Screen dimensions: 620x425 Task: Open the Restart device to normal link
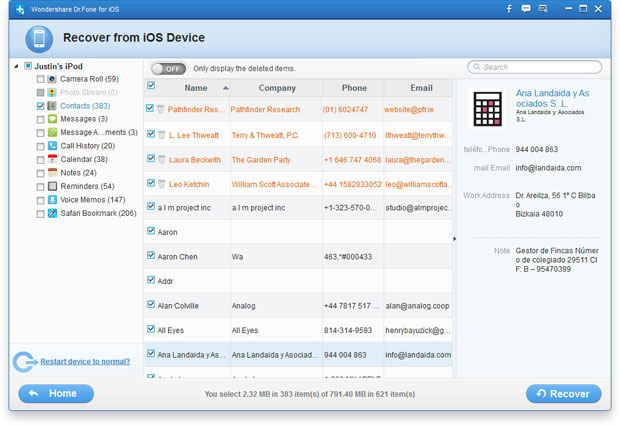(85, 361)
